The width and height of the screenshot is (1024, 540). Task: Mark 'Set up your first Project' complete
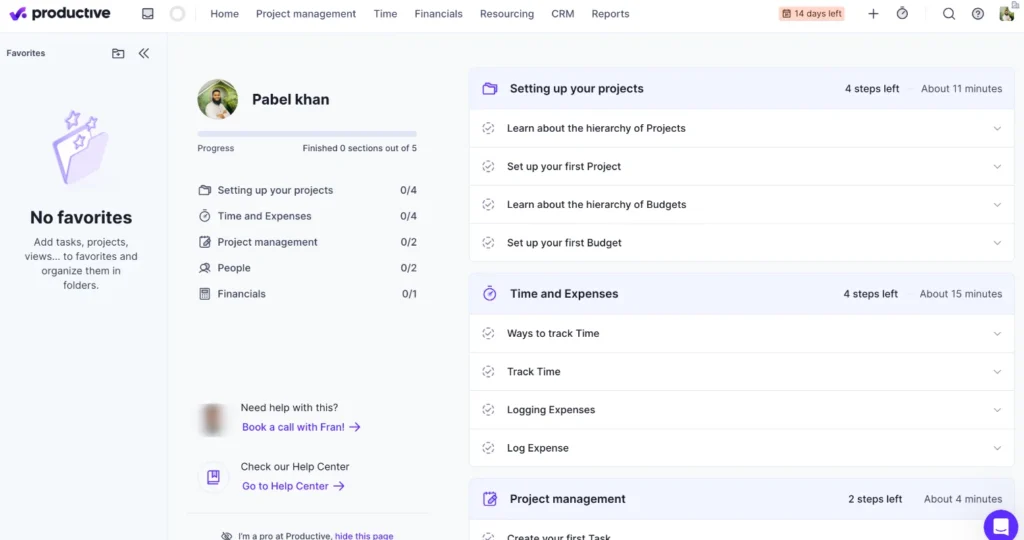point(488,167)
